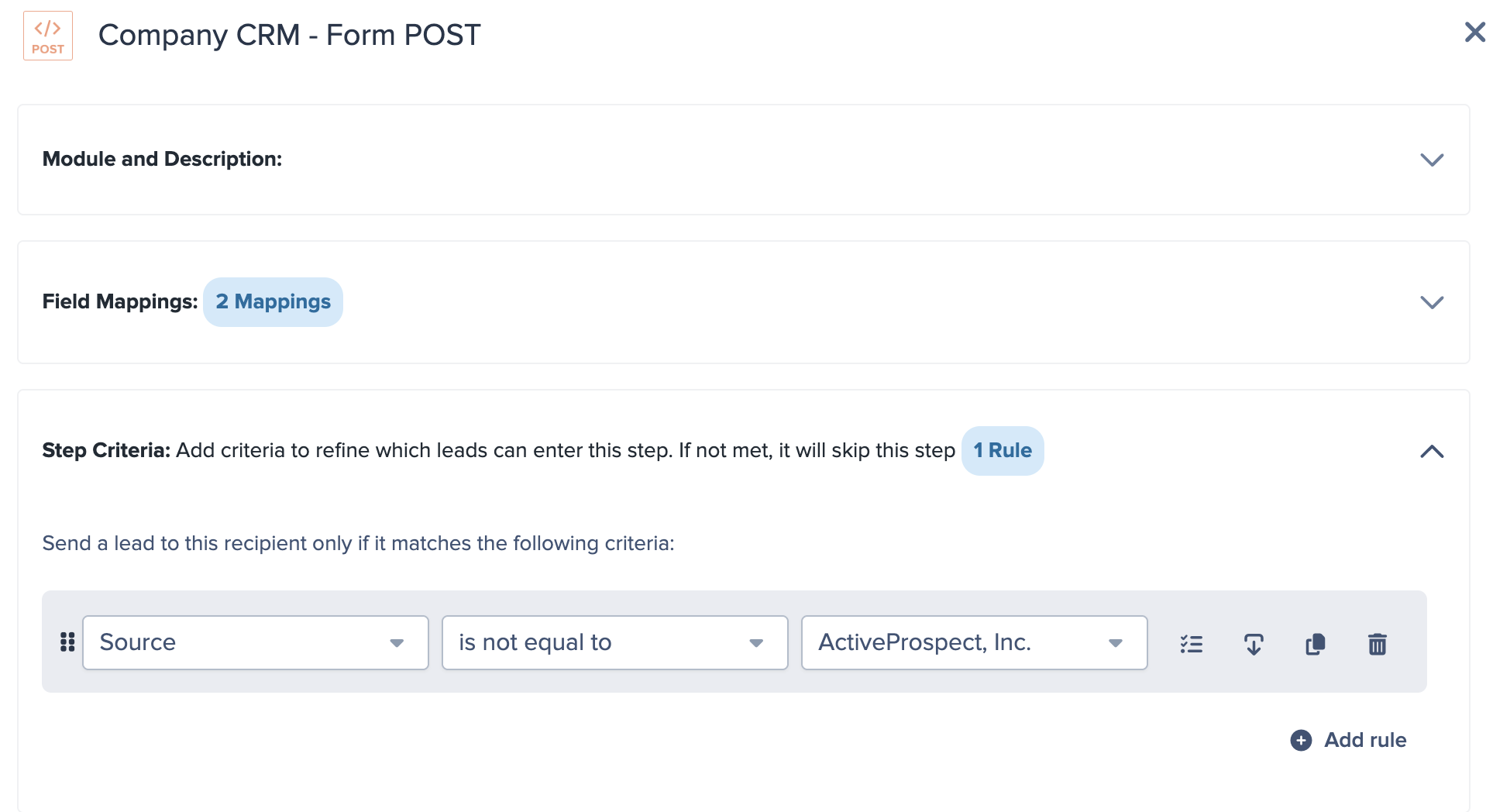Viewport: 1486px width, 812px height.
Task: Delete the Source rule with trash icon
Action: click(x=1377, y=644)
